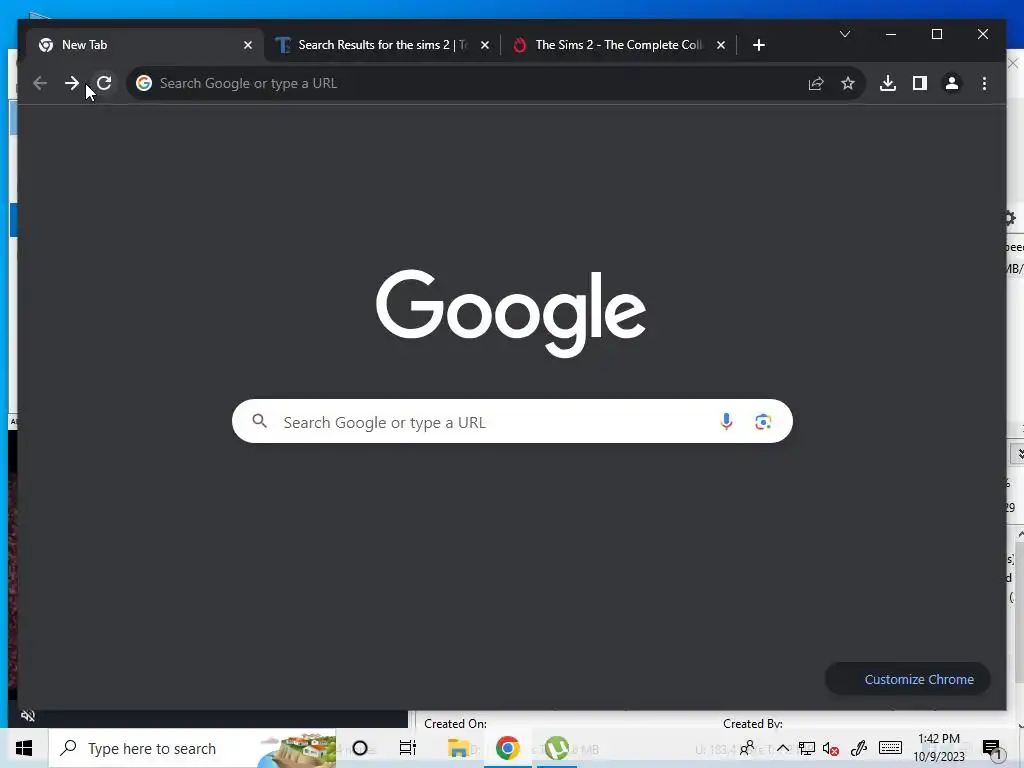Expand the tab search chevron
The width and height of the screenshot is (1024, 768).
click(x=844, y=34)
